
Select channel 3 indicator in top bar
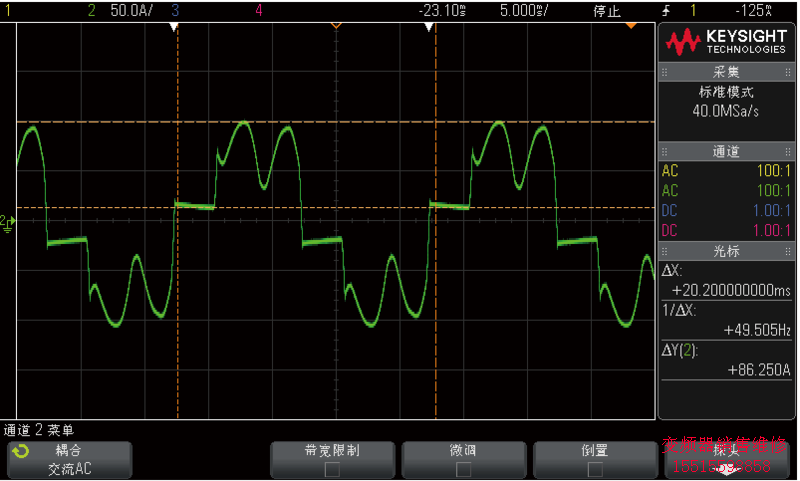tap(176, 11)
